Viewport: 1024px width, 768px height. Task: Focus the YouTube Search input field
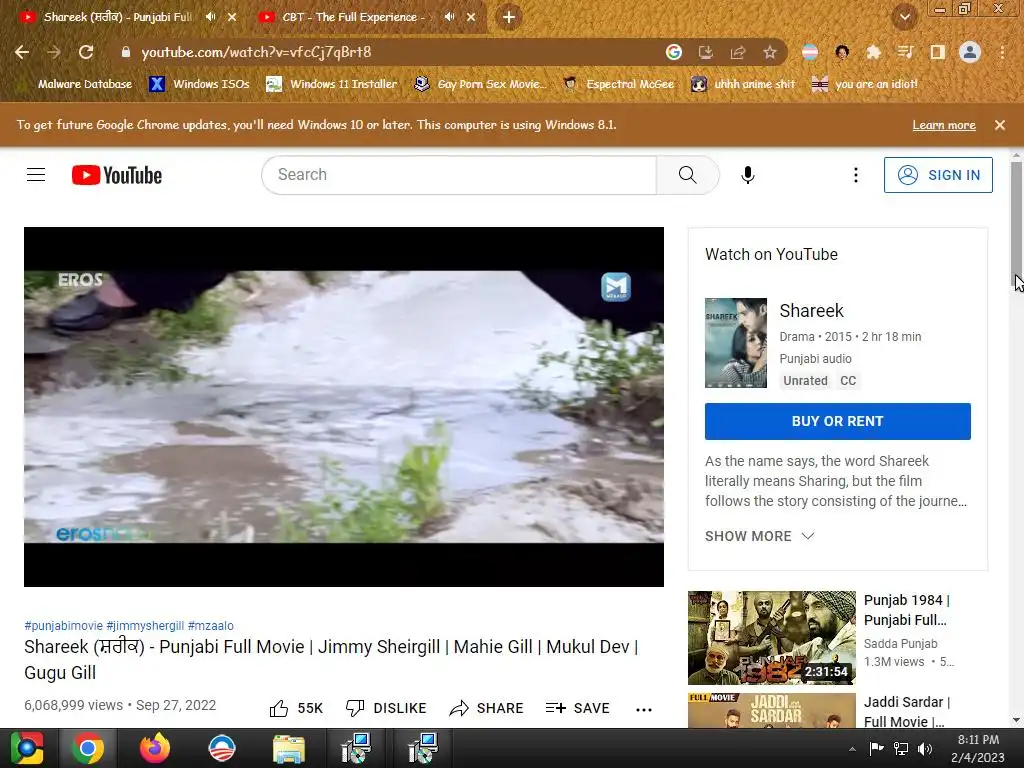460,175
